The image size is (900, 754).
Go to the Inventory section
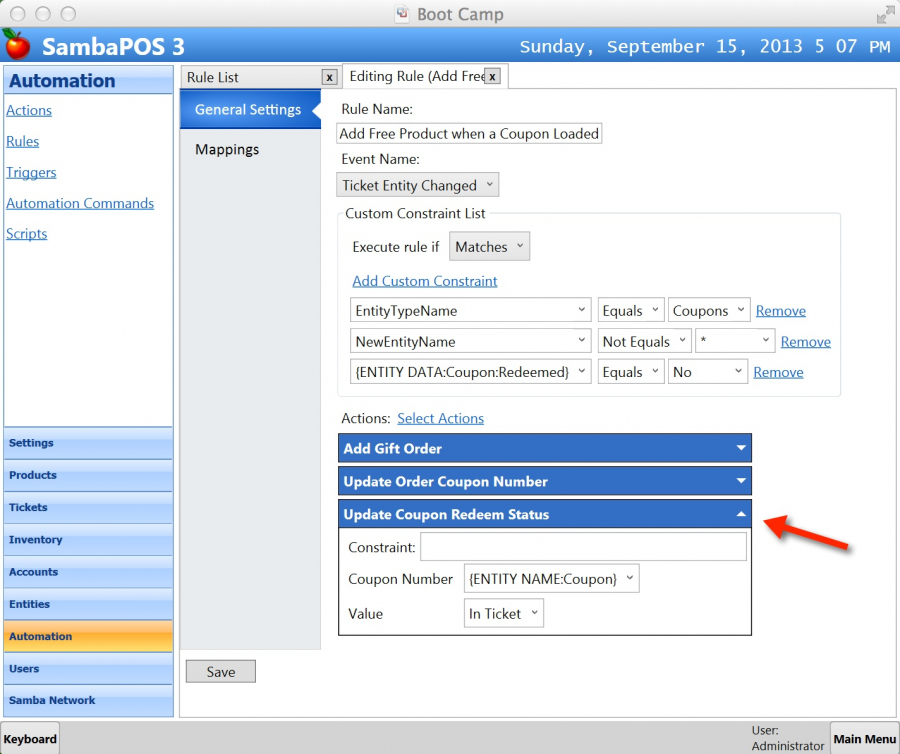coord(36,540)
